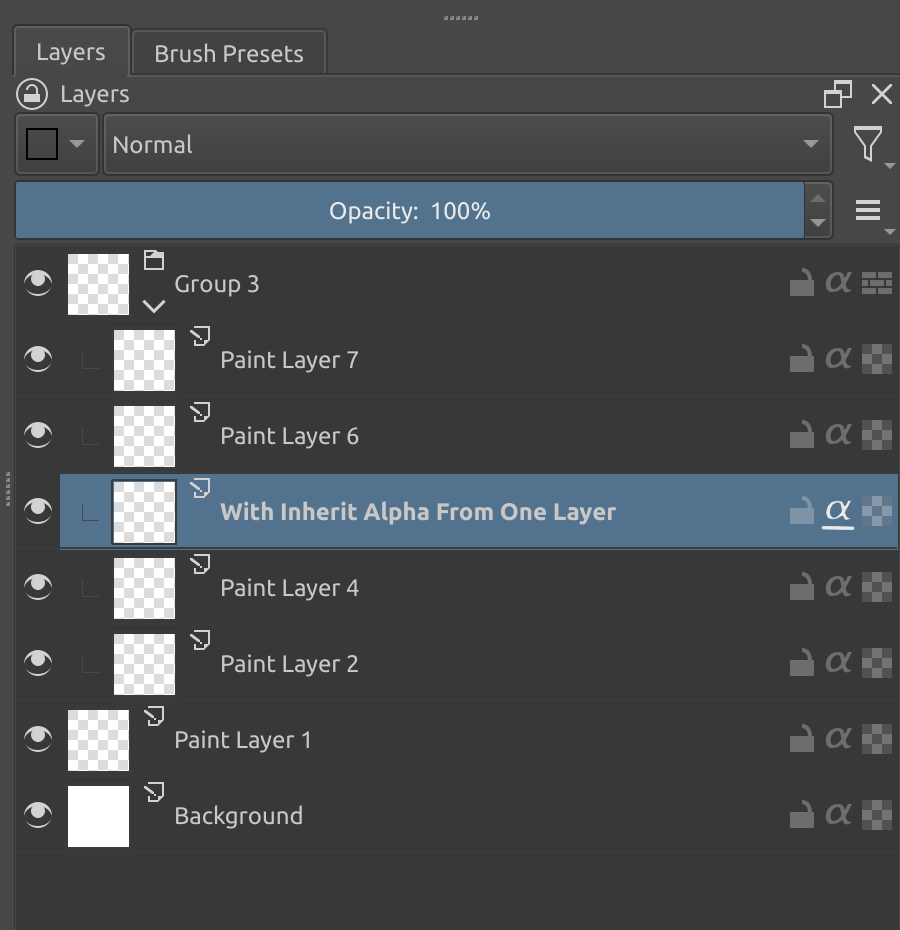The image size is (900, 930).
Task: Select the Layers tab
Action: pyautogui.click(x=70, y=52)
